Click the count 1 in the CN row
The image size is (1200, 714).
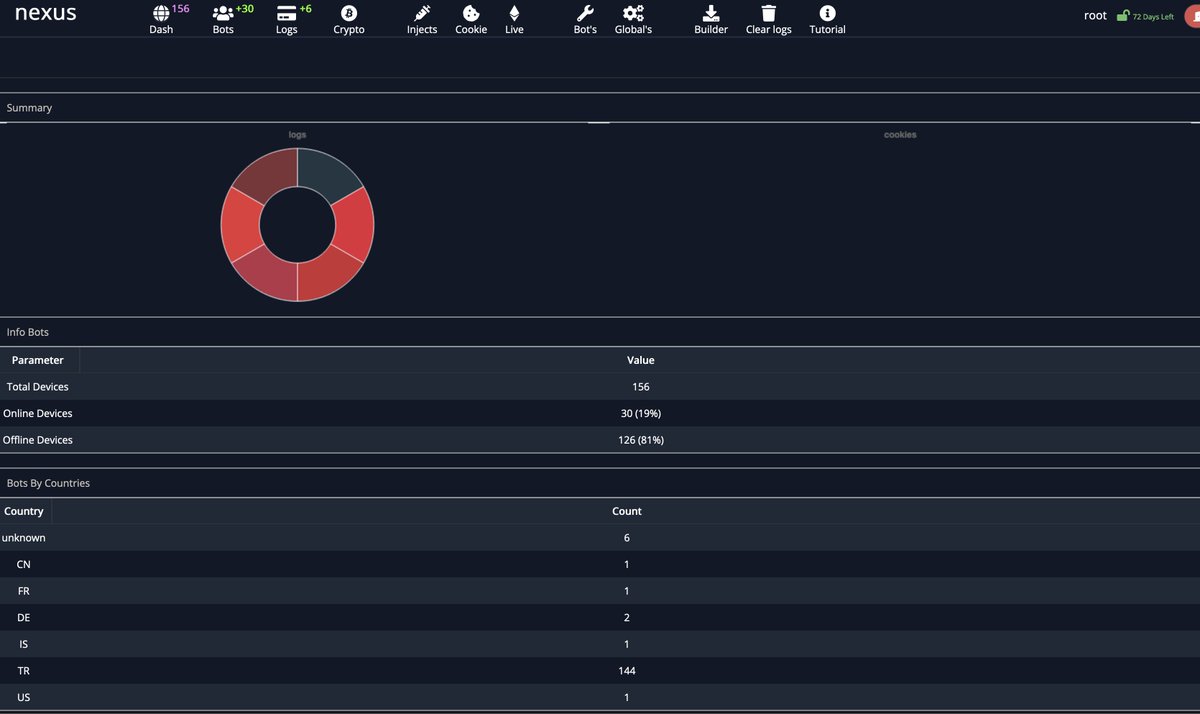[x=627, y=564]
